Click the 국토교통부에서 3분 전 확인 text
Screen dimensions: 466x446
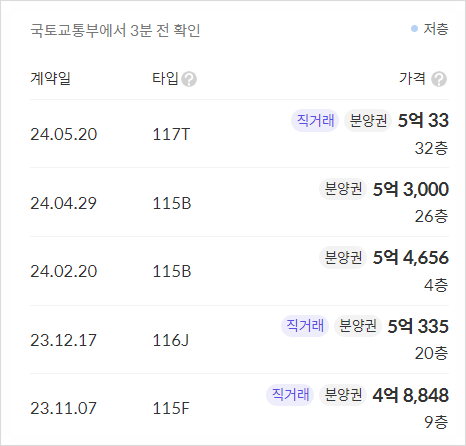tap(115, 30)
